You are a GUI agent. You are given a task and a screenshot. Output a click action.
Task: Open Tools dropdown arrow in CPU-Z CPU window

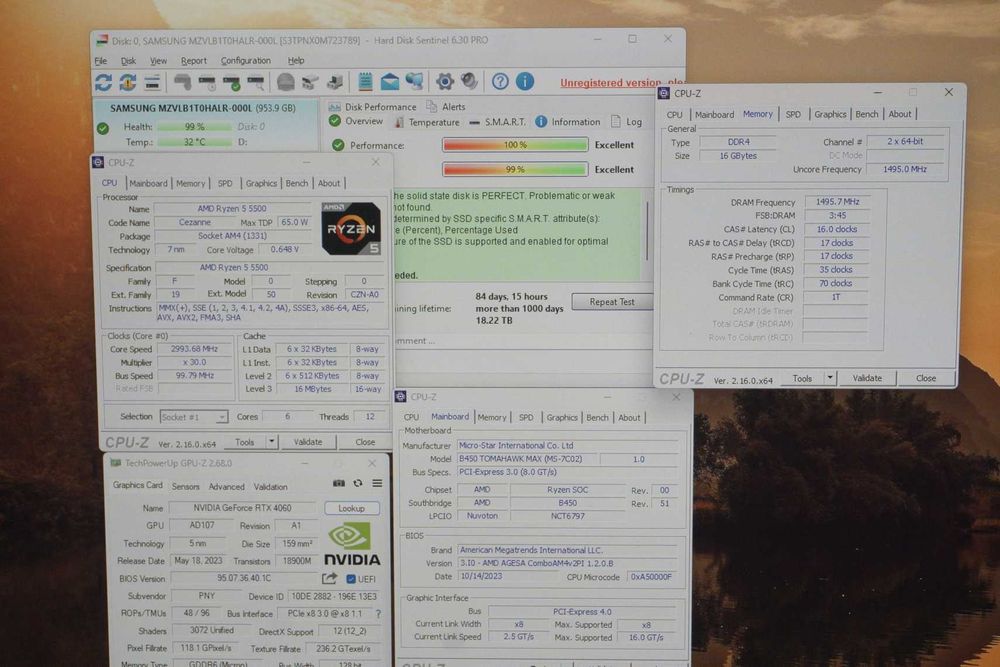(272, 441)
